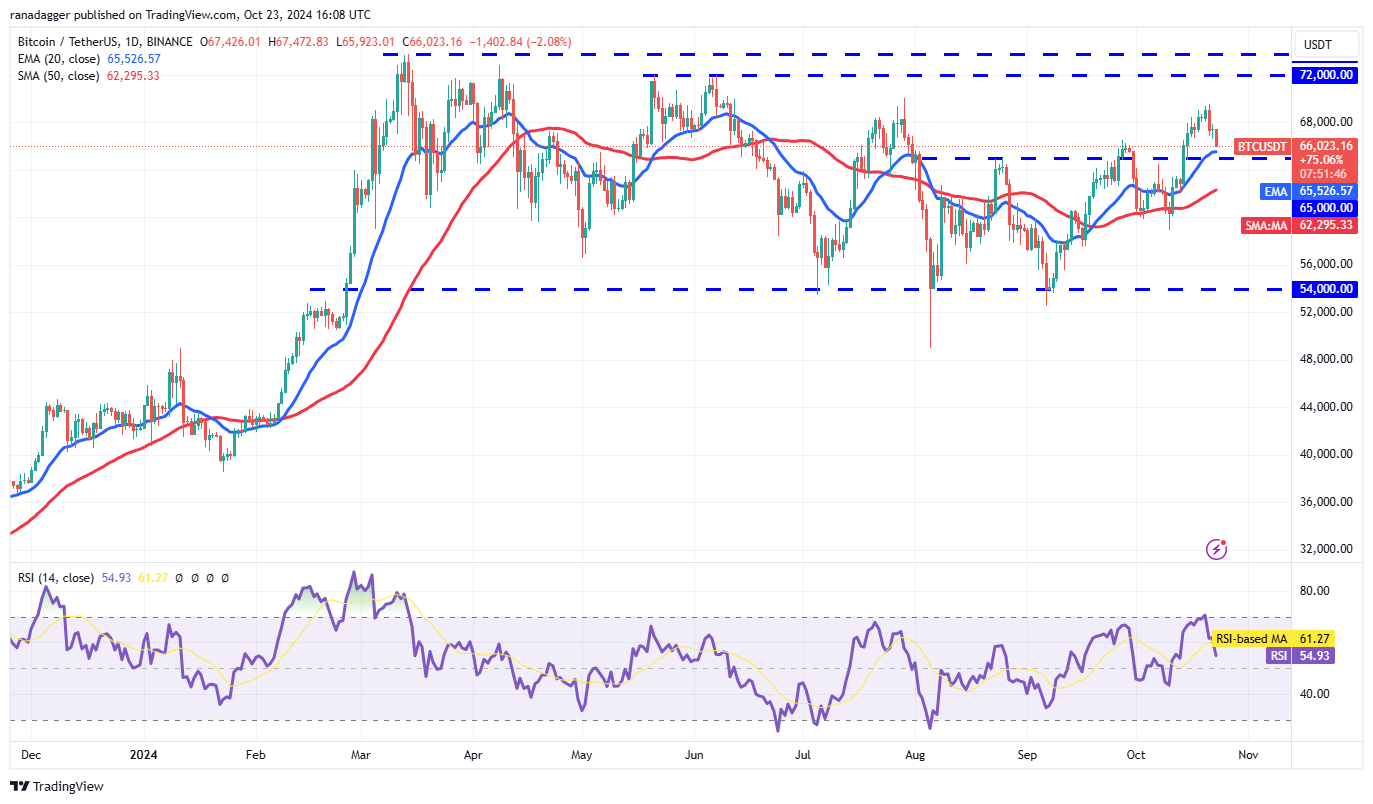This screenshot has height=804, width=1373.
Task: Click the red SMA:MA tag on price axis
Action: click(x=1267, y=226)
